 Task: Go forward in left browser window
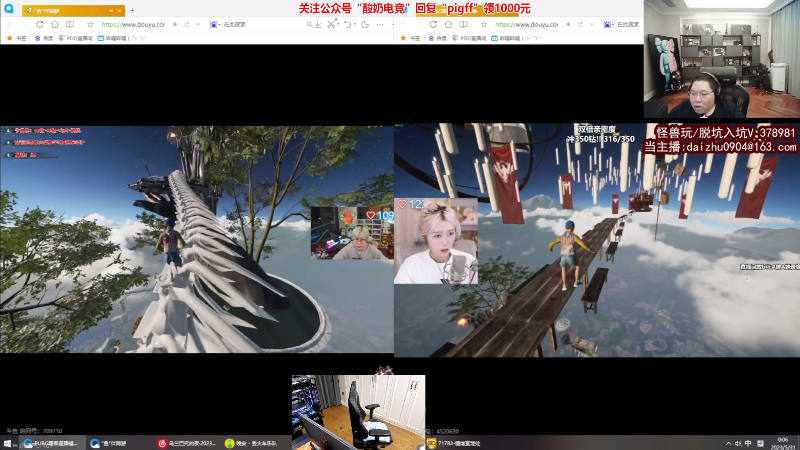pos(24,24)
